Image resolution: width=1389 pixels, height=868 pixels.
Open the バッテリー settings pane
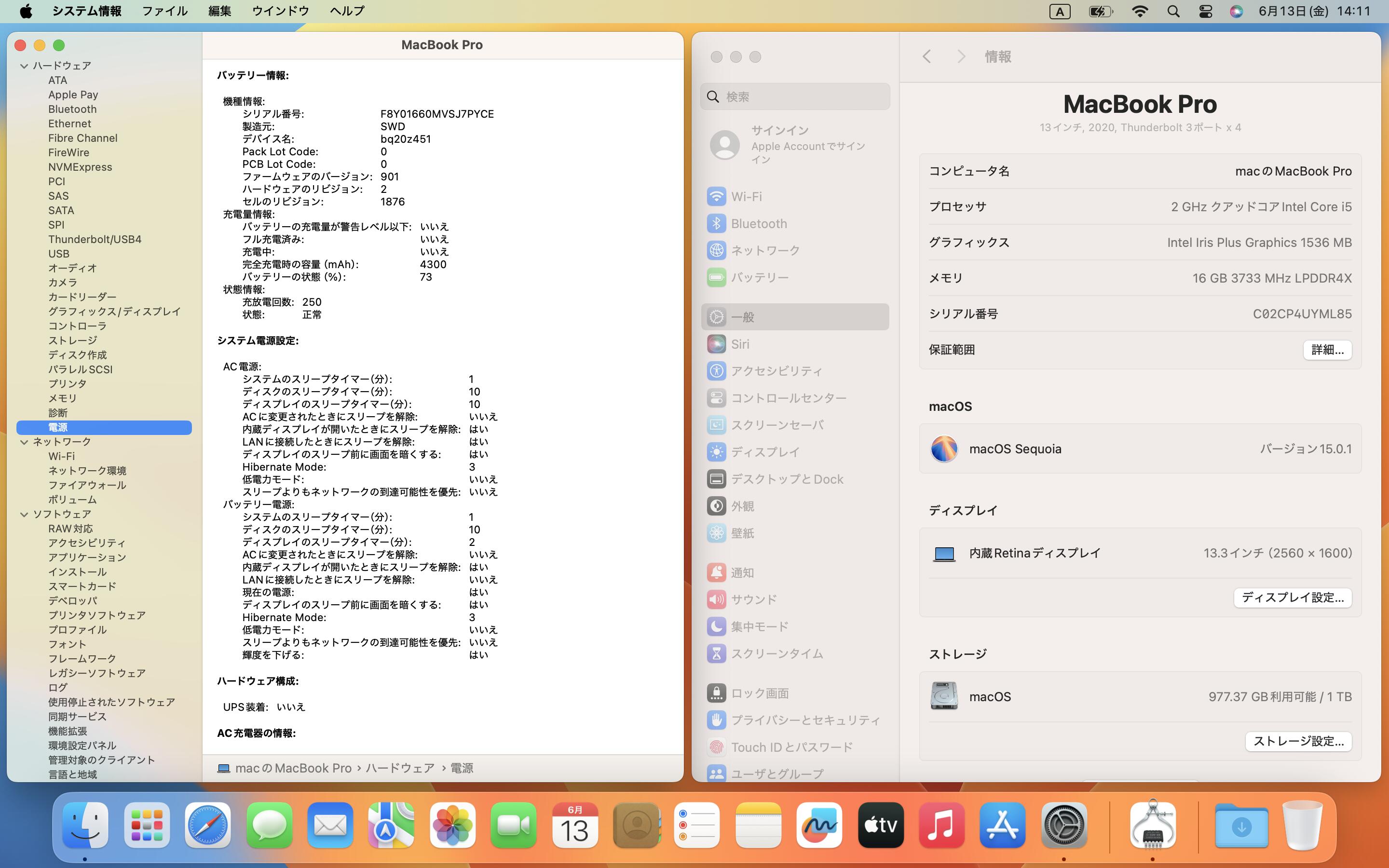[x=759, y=277]
